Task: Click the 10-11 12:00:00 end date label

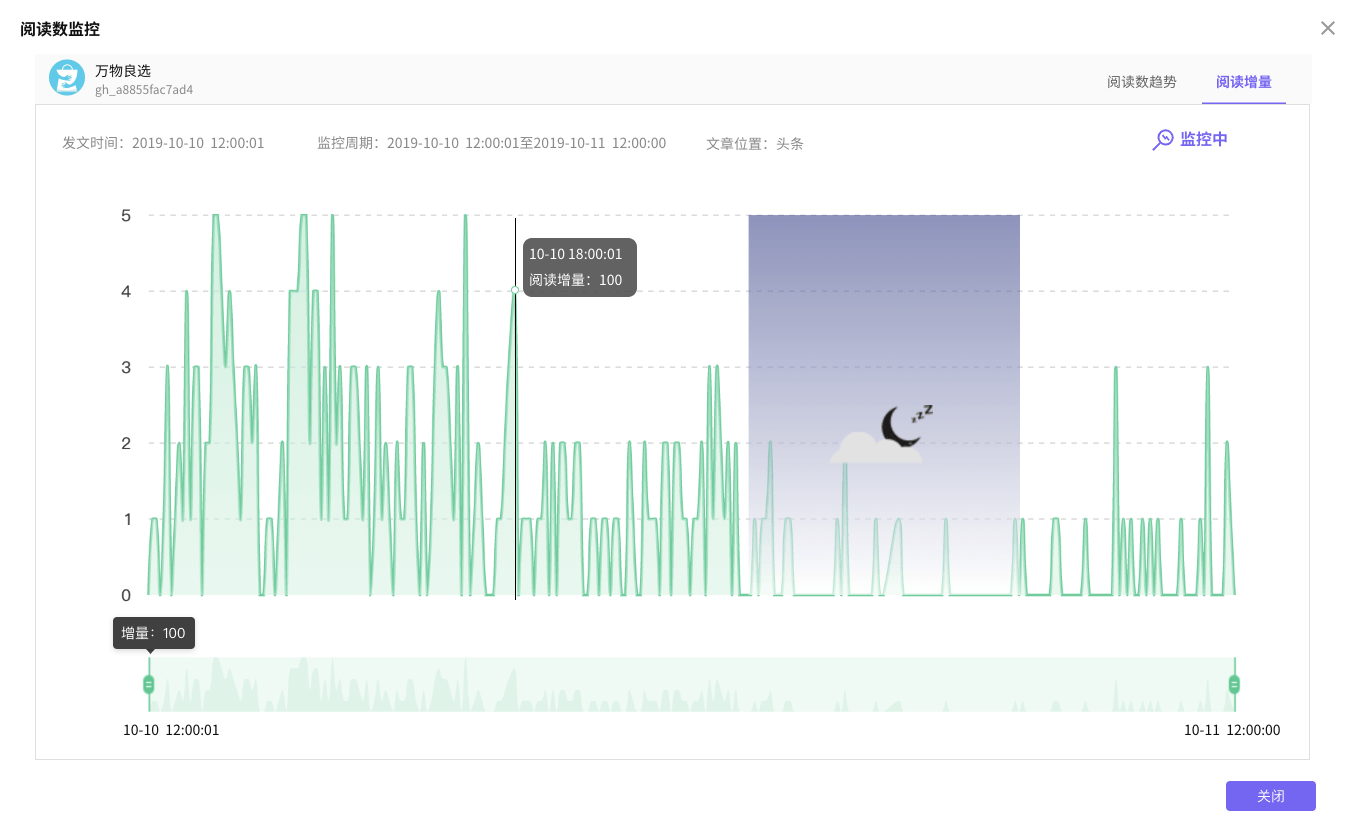Action: click(1232, 730)
